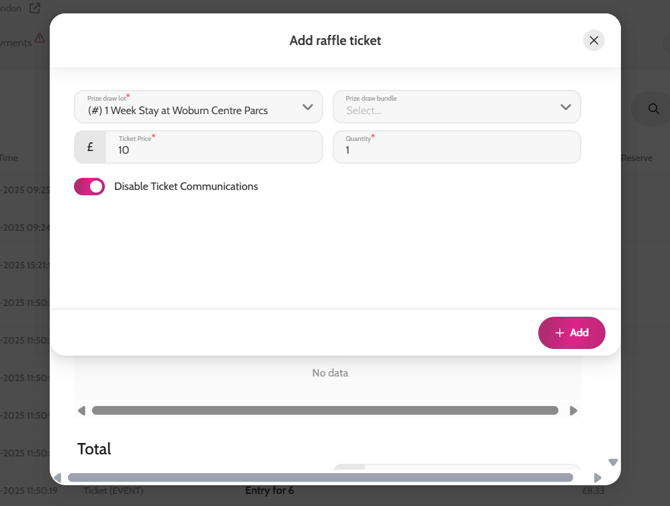Viewport: 670px width, 506px height.
Task: Click the bottom horizontal scrollbar thumb
Action: click(320, 478)
